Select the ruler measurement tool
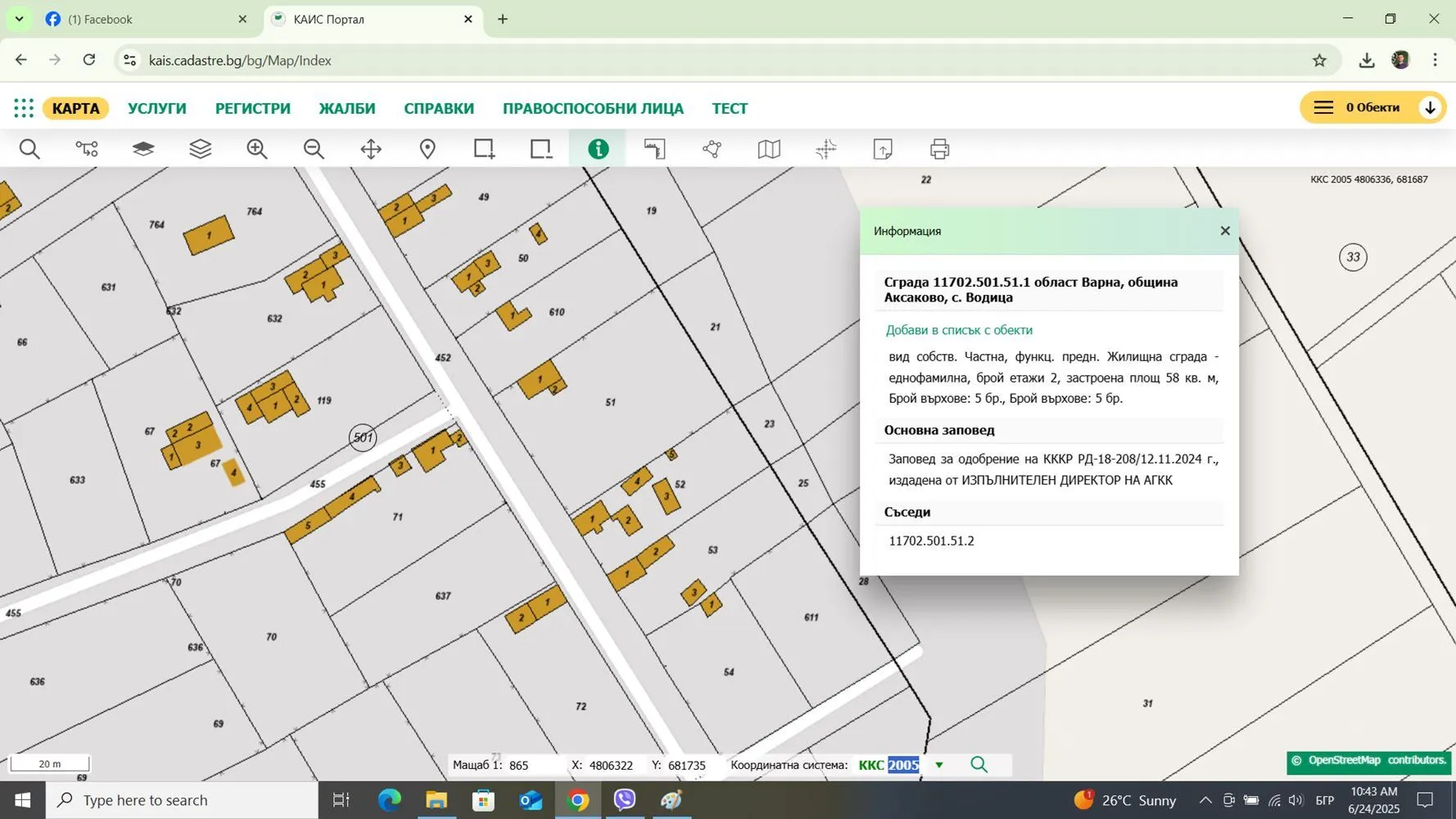Viewport: 1456px width, 819px height. pos(655,149)
